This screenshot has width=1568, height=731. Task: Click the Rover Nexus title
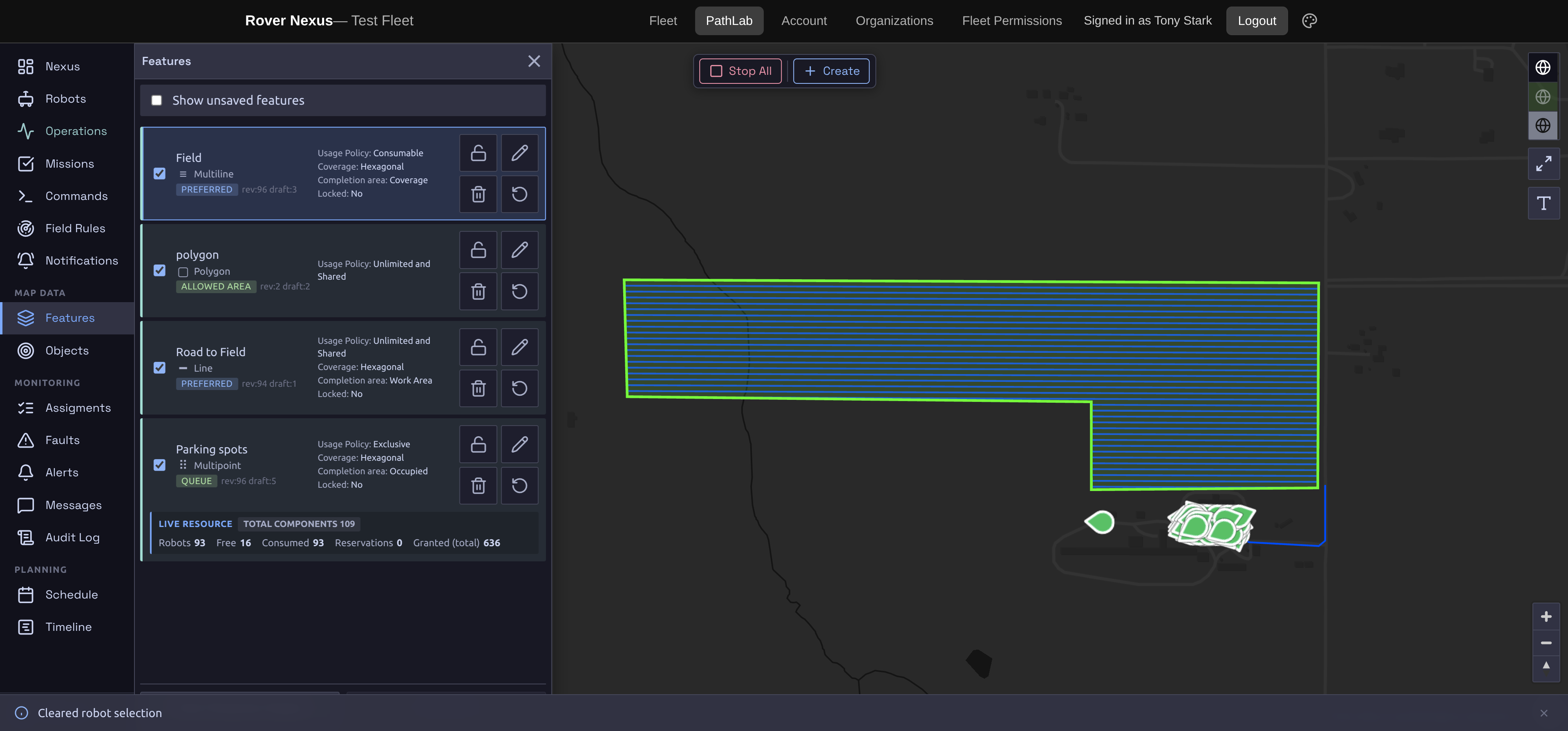click(289, 21)
